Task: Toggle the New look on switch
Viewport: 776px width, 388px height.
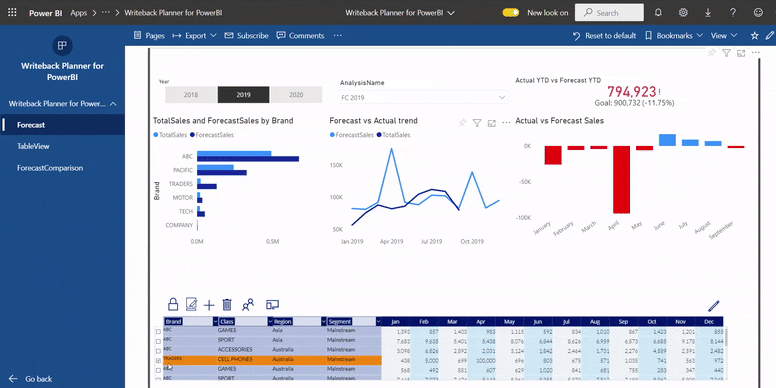Action: click(x=510, y=13)
